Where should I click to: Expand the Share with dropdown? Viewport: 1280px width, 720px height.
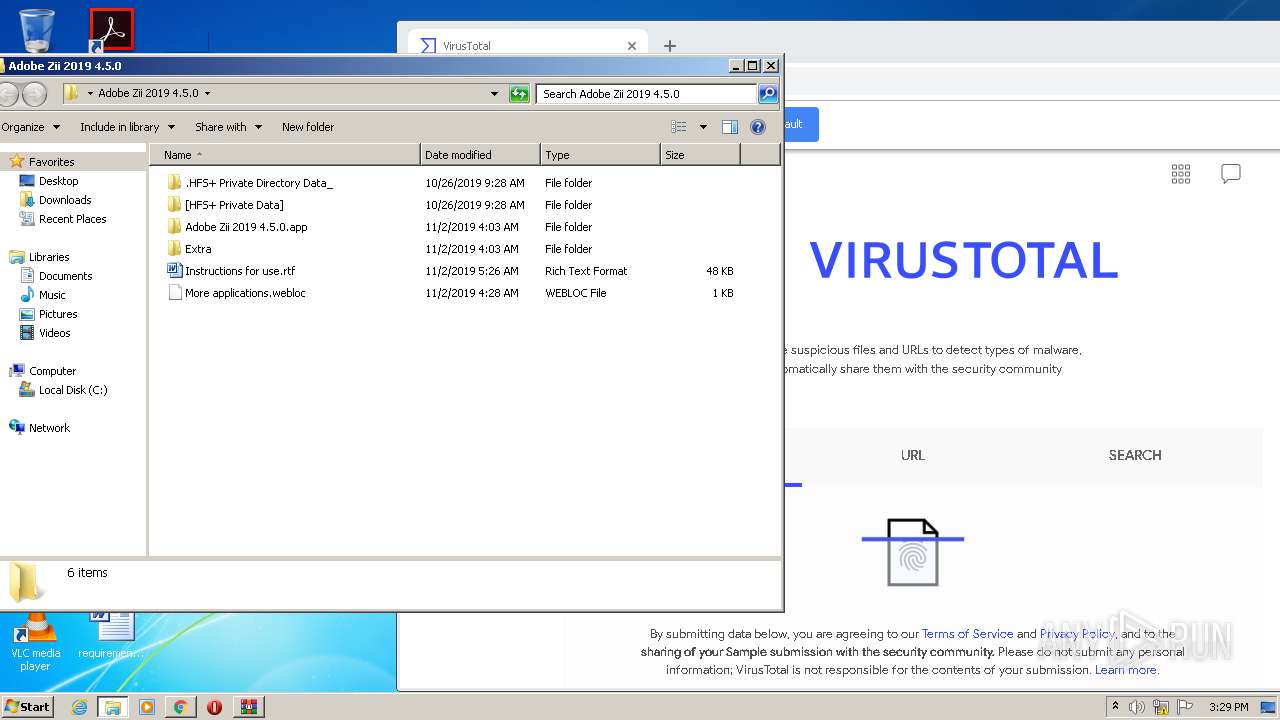pos(228,127)
